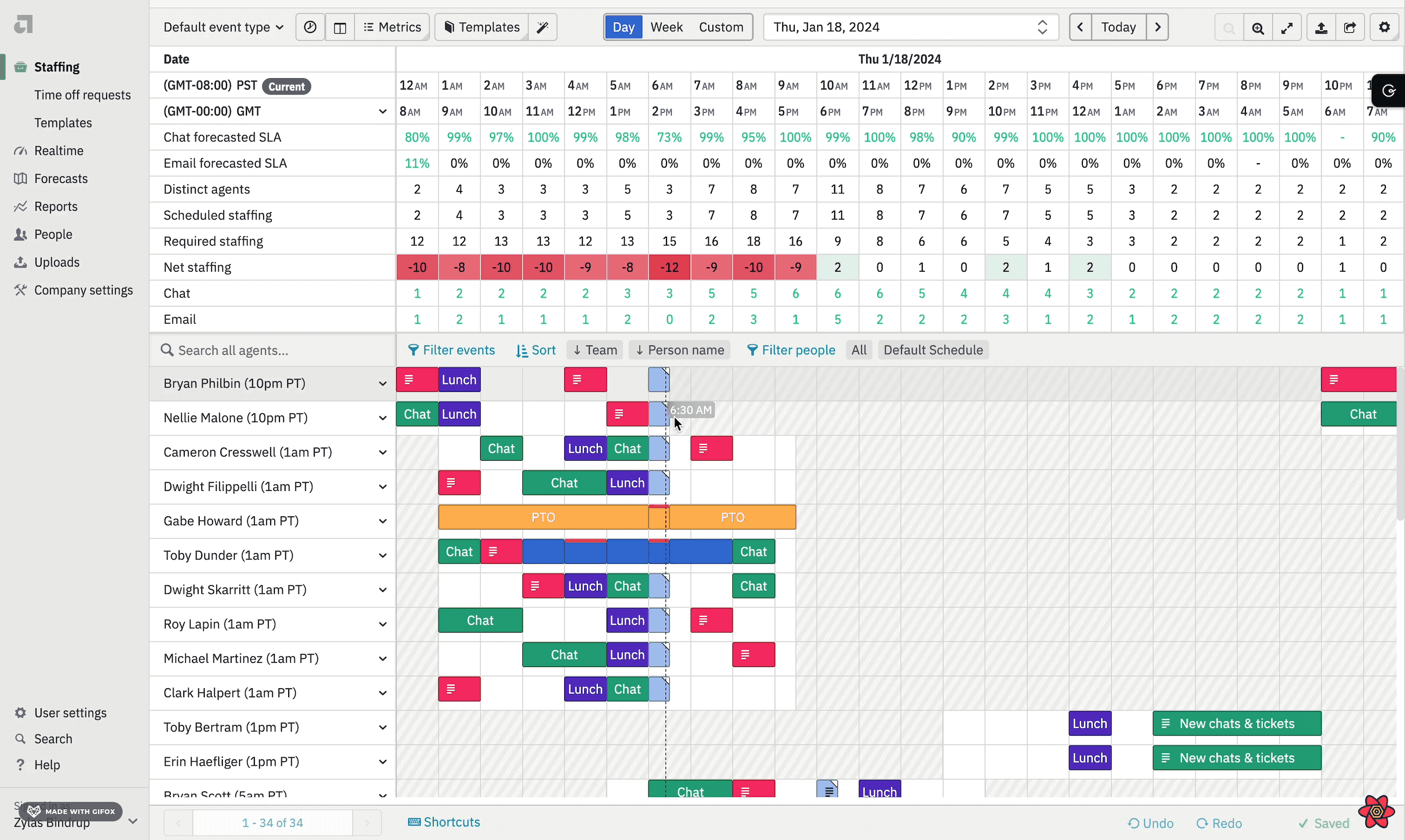The image size is (1405, 840).
Task: Expand the GMT timezone row dropdown
Action: point(382,112)
